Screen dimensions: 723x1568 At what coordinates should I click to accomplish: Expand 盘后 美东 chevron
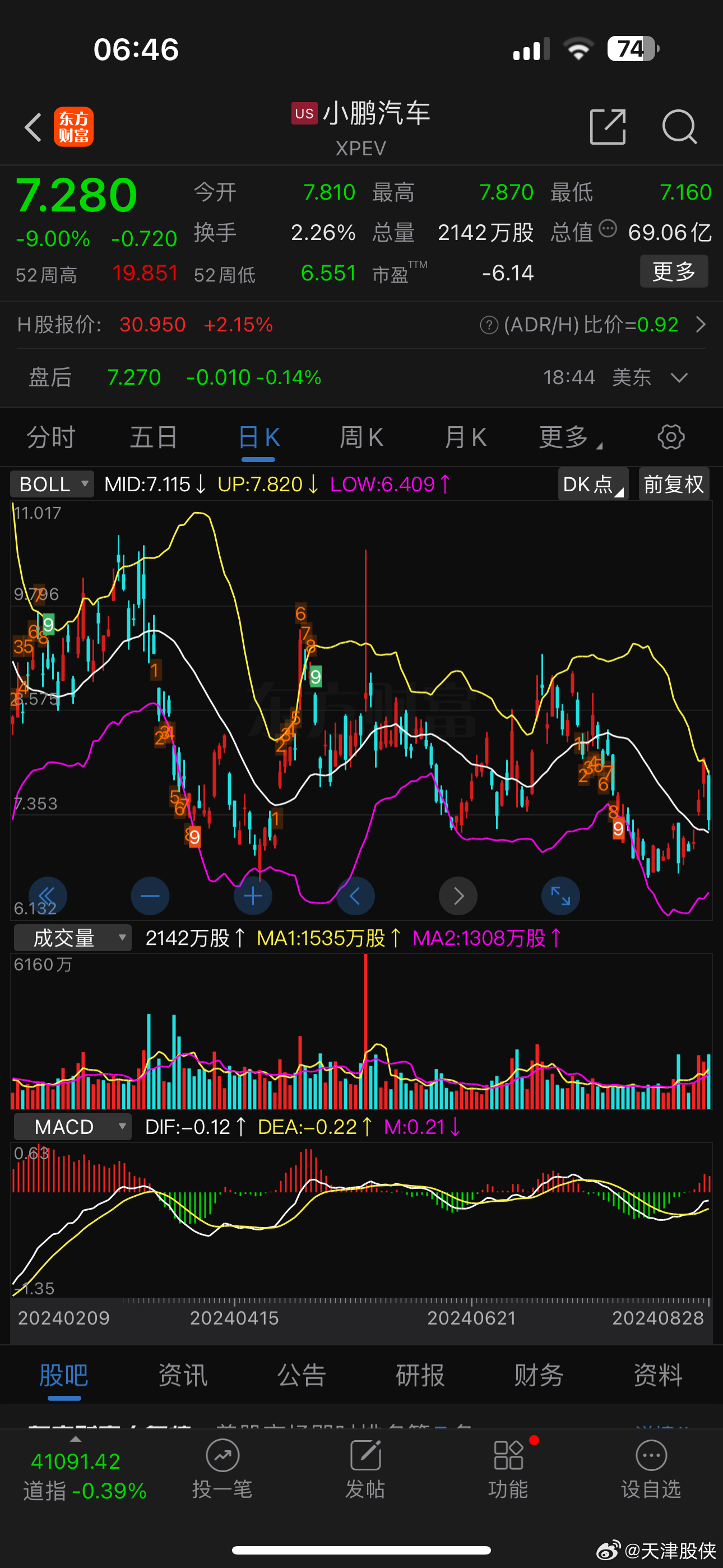point(679,378)
